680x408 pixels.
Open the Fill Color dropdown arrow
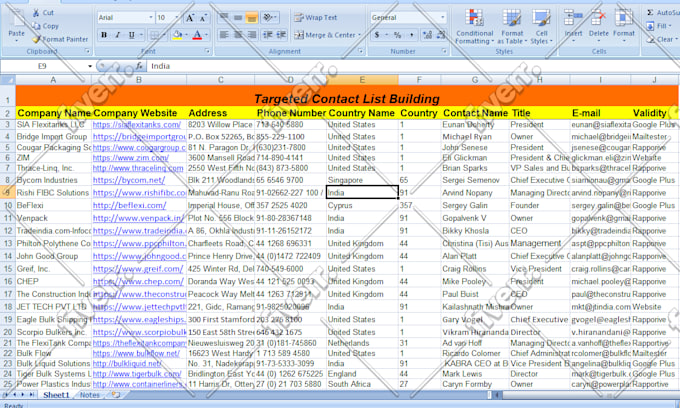pos(186,35)
